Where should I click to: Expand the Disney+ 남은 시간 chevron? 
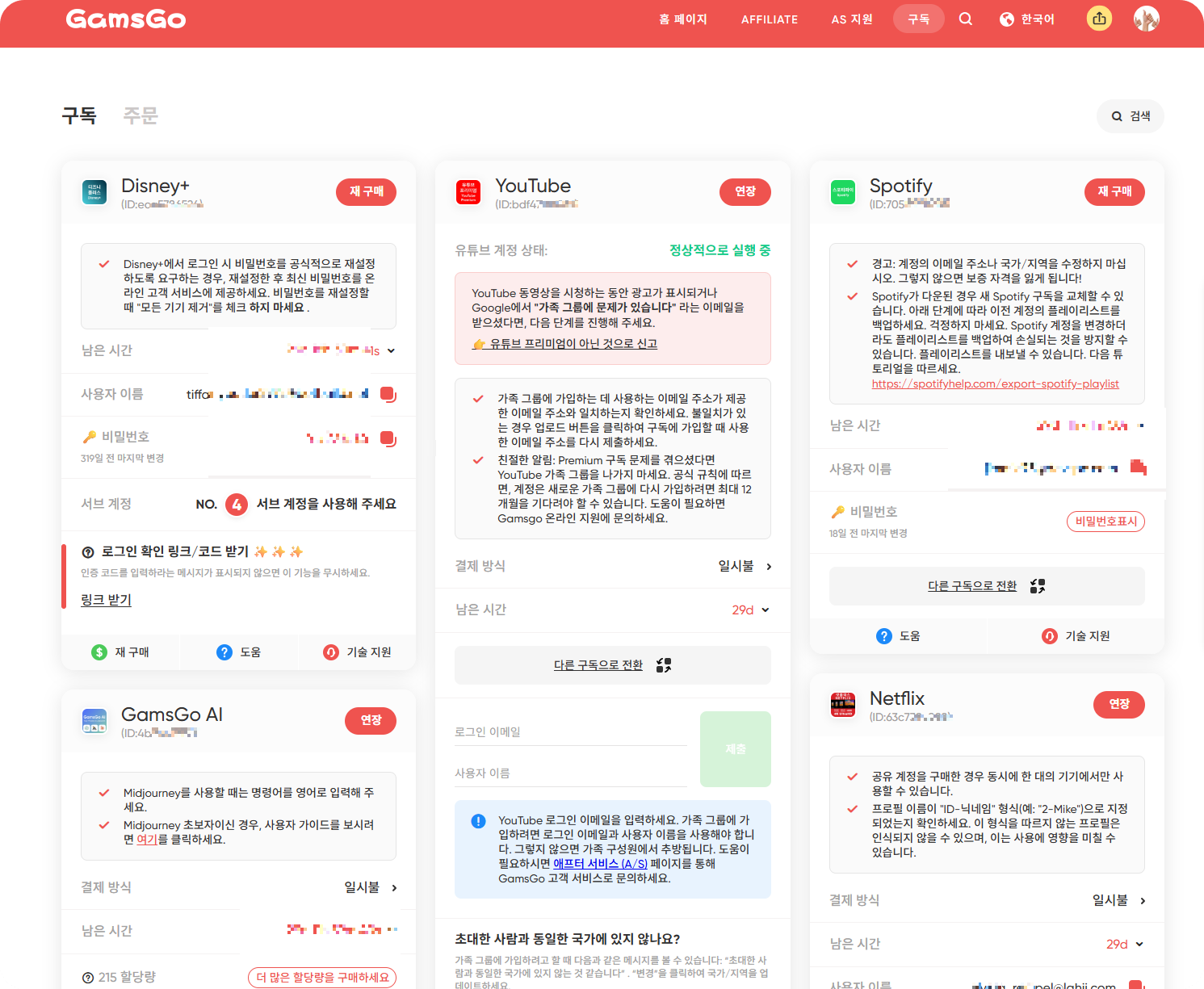tap(392, 350)
